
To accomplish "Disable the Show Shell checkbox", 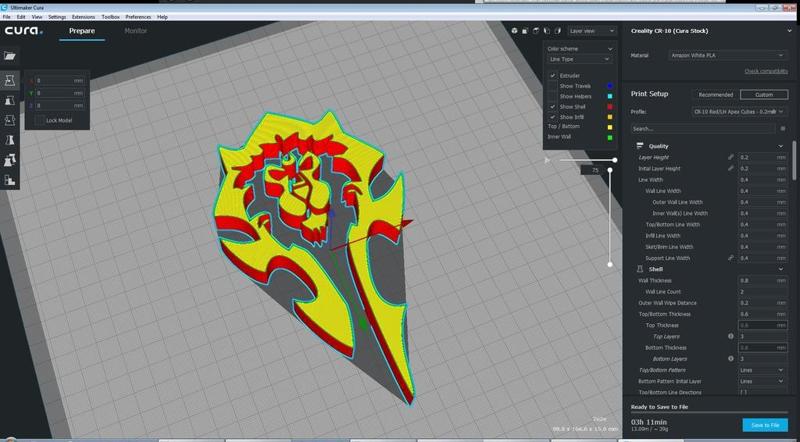I will click(x=553, y=107).
